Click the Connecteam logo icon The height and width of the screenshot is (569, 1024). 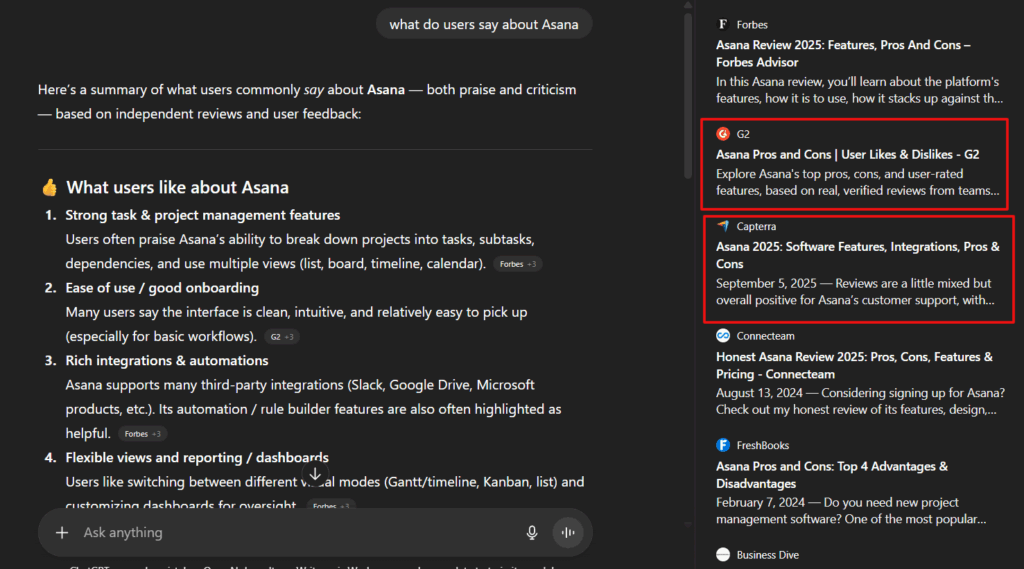[723, 336]
